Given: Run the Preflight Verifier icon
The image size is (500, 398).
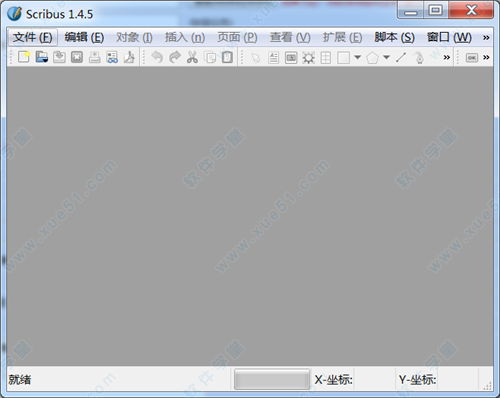Looking at the screenshot, I should pos(112,57).
